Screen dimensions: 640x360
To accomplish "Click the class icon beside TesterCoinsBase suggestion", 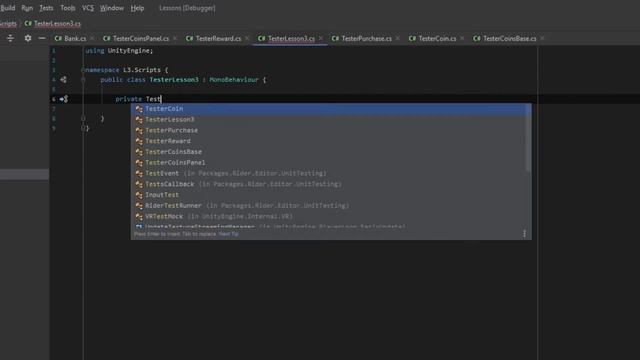I will pyautogui.click(x=139, y=152).
